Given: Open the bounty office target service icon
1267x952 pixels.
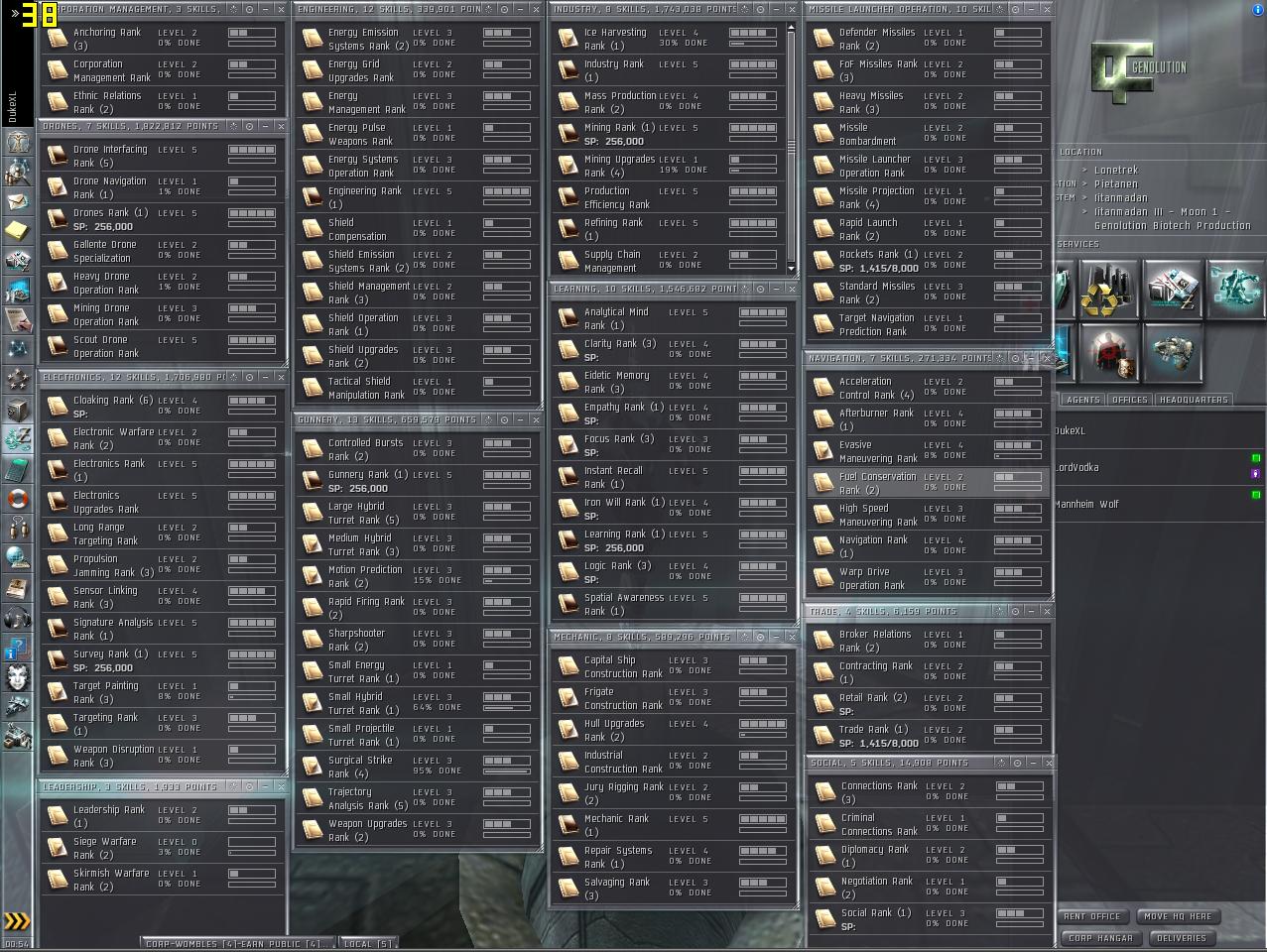Looking at the screenshot, I should 1108,353.
